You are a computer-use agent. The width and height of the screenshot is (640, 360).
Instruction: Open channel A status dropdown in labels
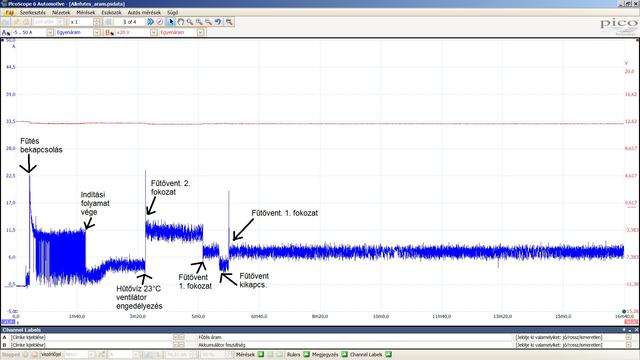[629, 338]
